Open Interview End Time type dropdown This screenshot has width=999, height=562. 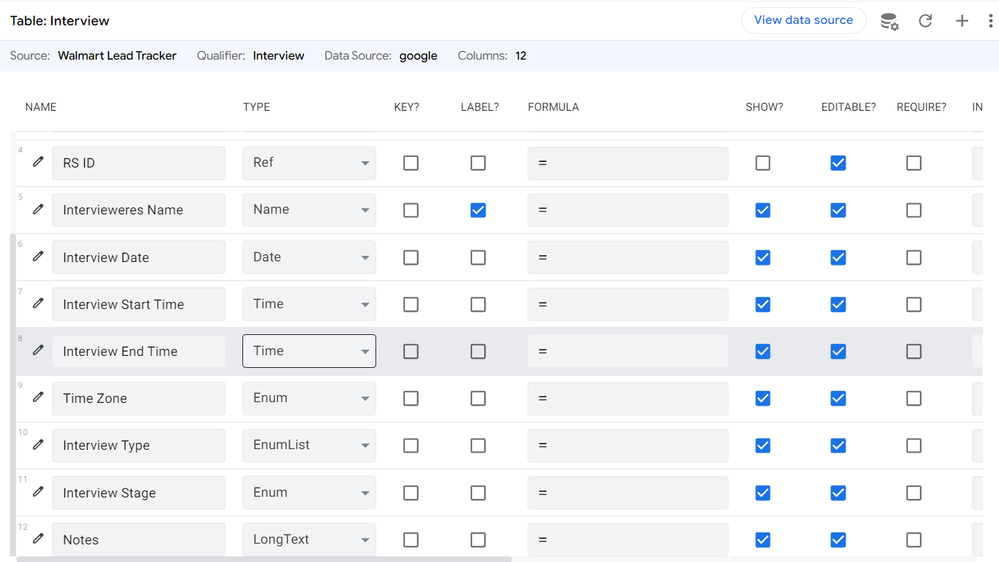[x=309, y=351]
